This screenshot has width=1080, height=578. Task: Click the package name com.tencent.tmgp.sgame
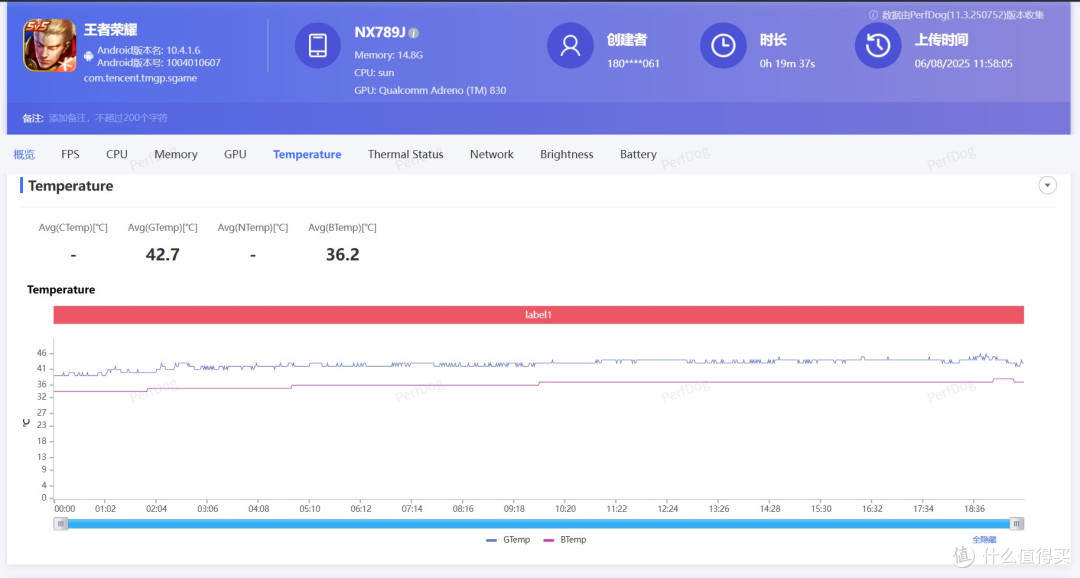click(141, 78)
